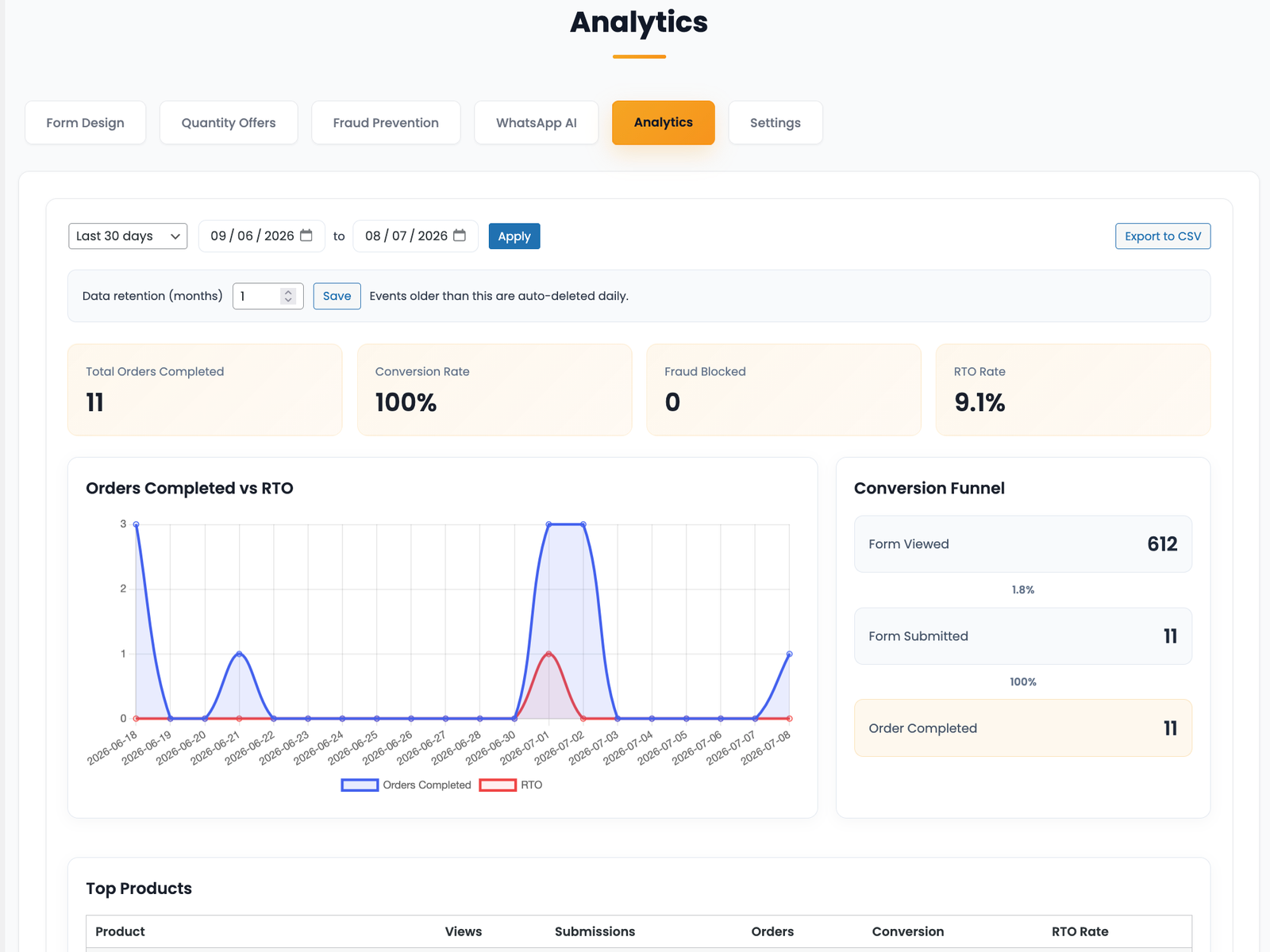Click the Conversion column header
The image size is (1270, 952).
908,931
